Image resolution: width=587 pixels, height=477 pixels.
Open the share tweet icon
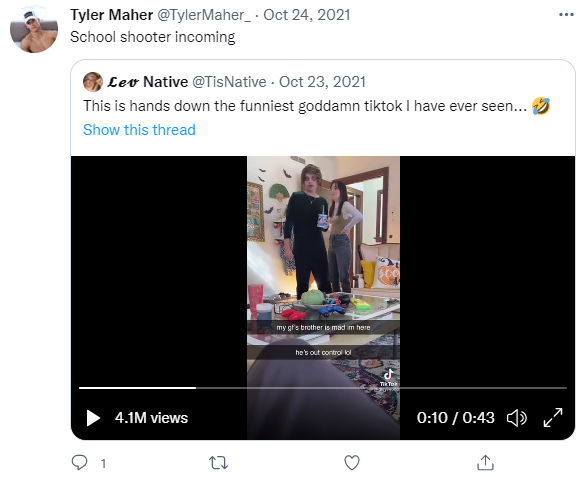point(486,462)
